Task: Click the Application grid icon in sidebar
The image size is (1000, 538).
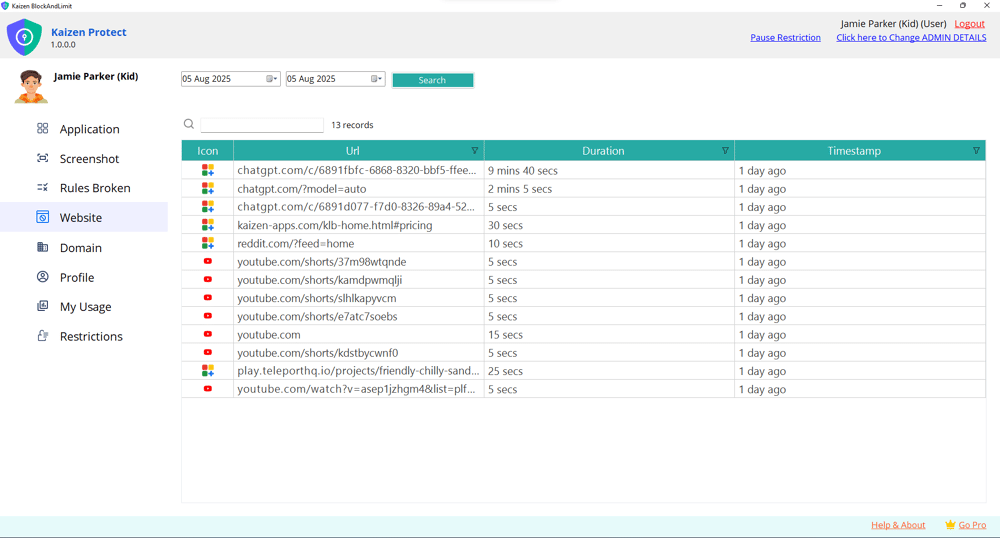Action: coord(42,129)
